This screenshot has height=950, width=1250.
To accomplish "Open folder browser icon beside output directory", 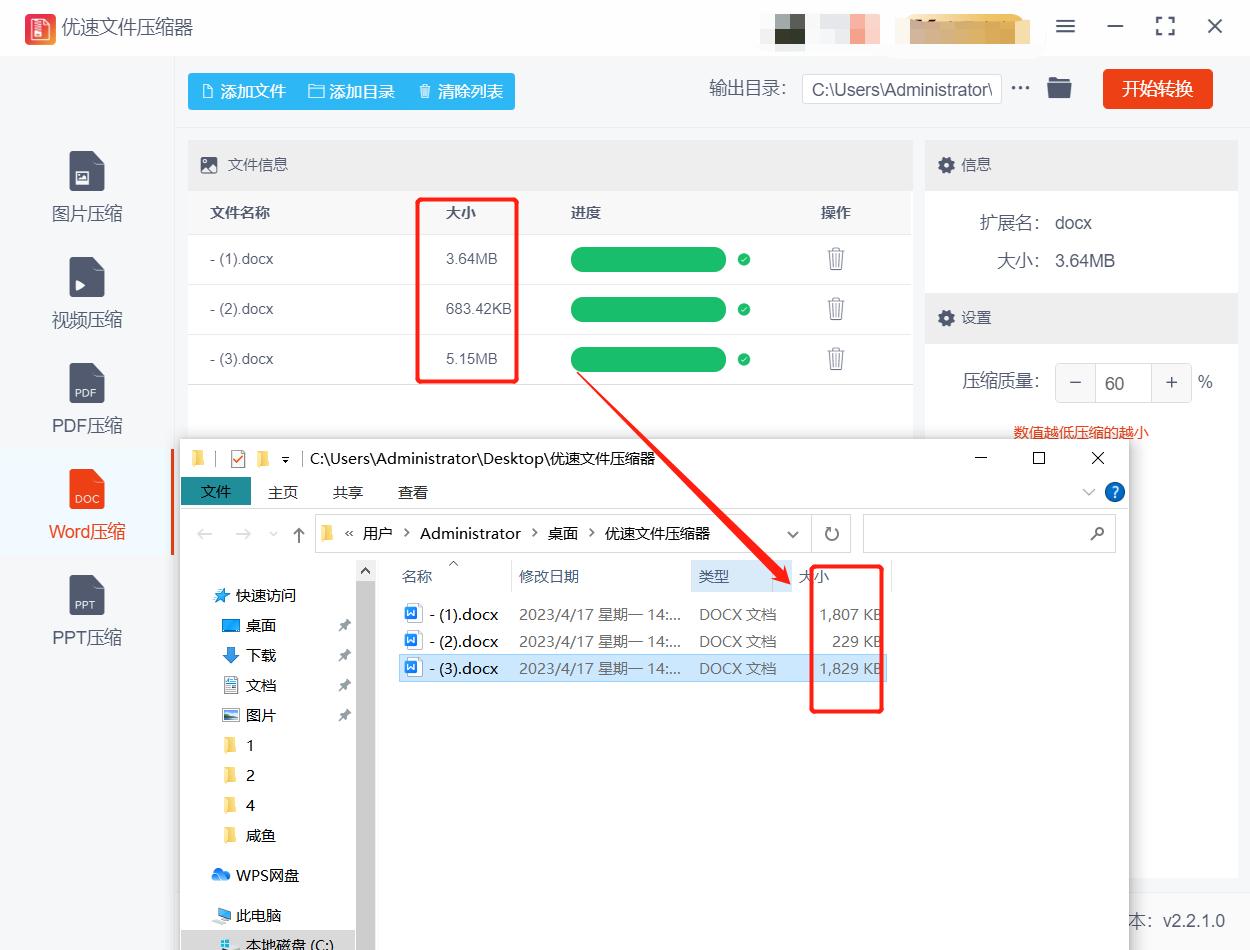I will pos(1059,88).
